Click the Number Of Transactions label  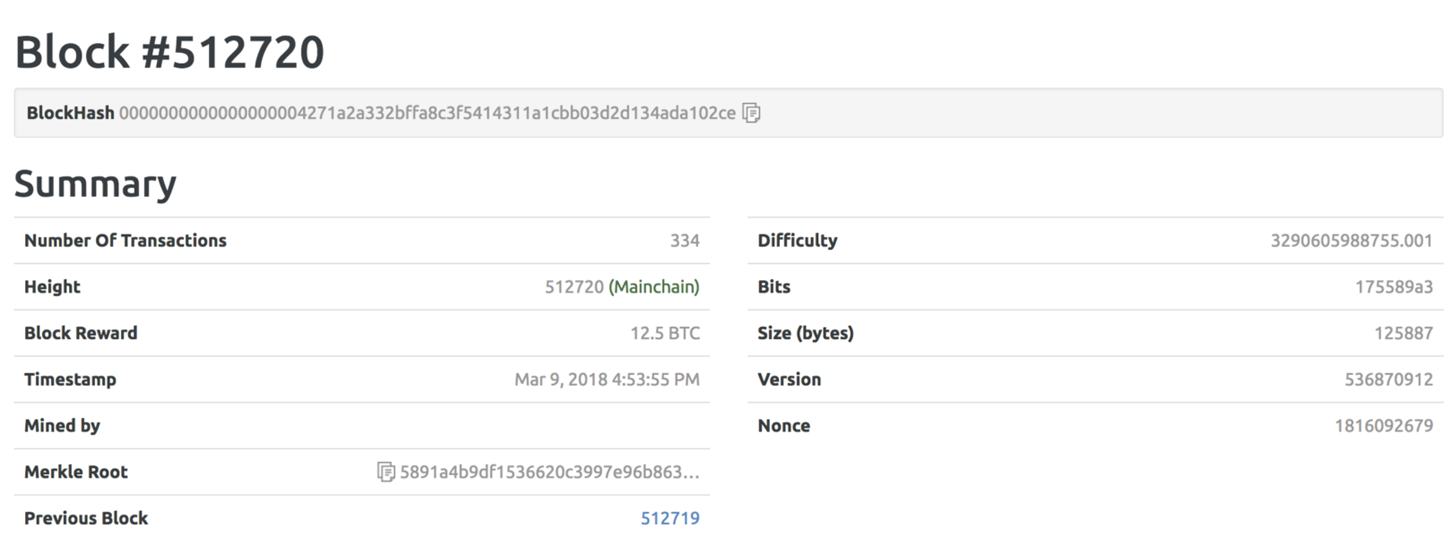(x=125, y=240)
